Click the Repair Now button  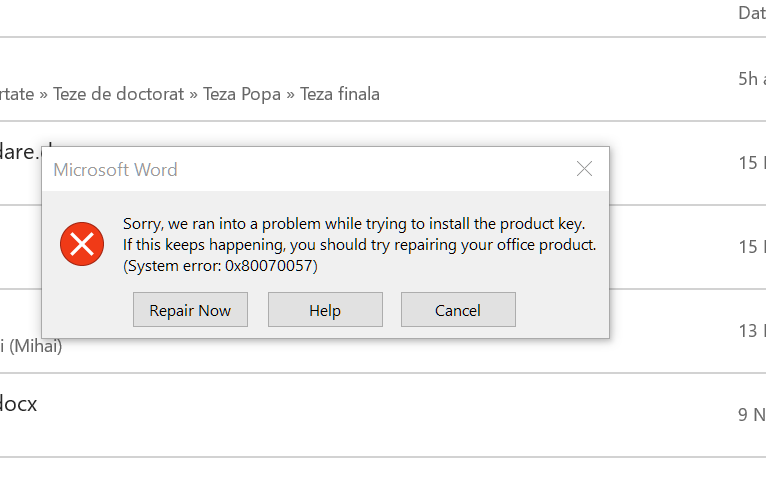coord(190,310)
